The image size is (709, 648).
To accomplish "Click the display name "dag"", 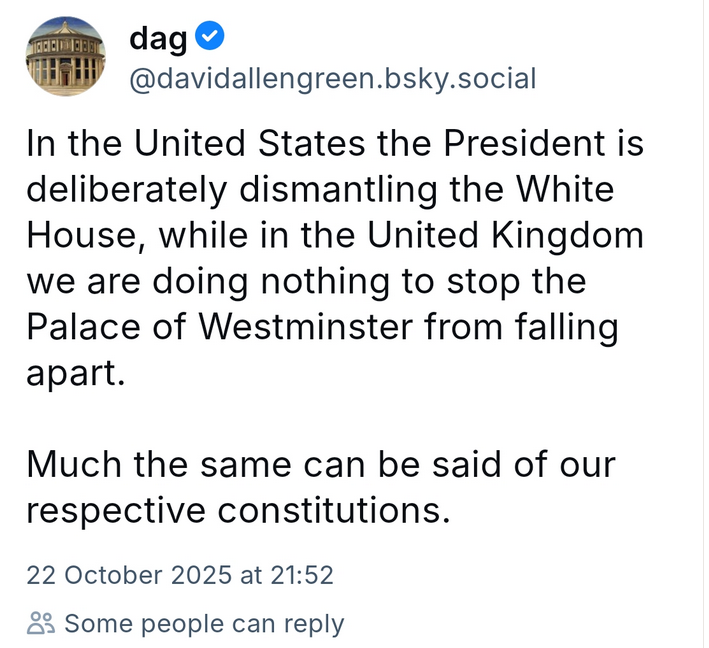I will (x=157, y=38).
